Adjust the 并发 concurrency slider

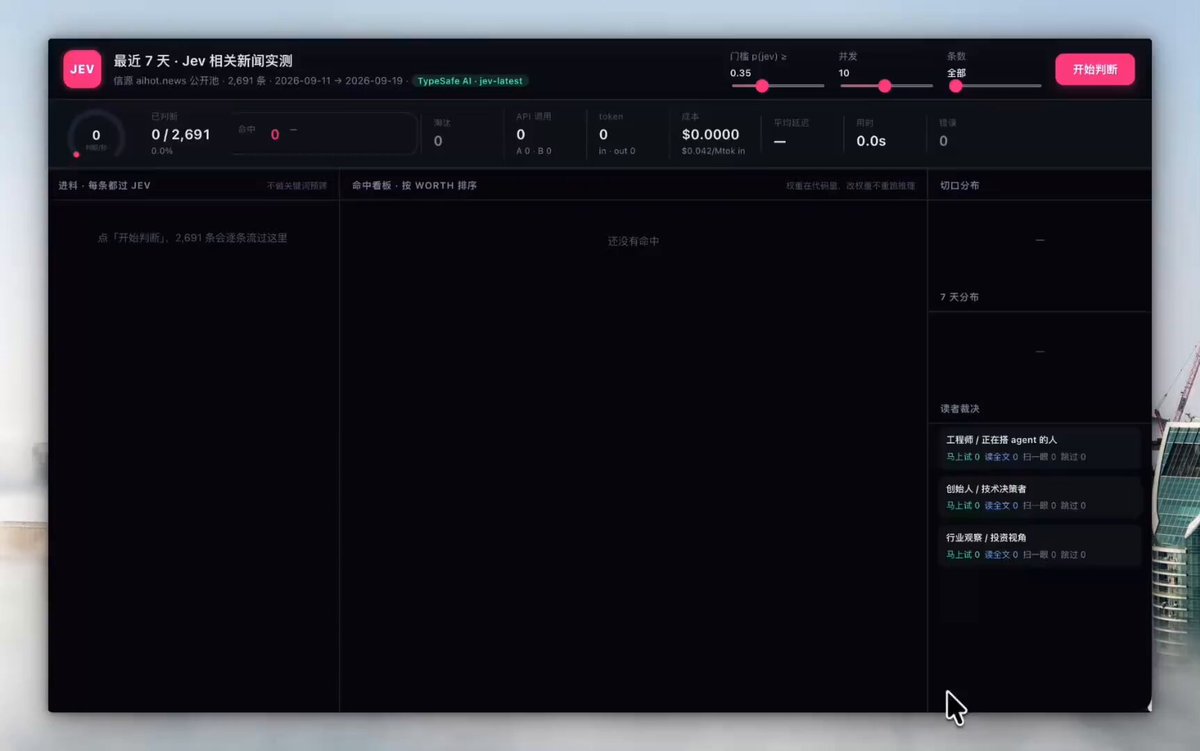886,86
